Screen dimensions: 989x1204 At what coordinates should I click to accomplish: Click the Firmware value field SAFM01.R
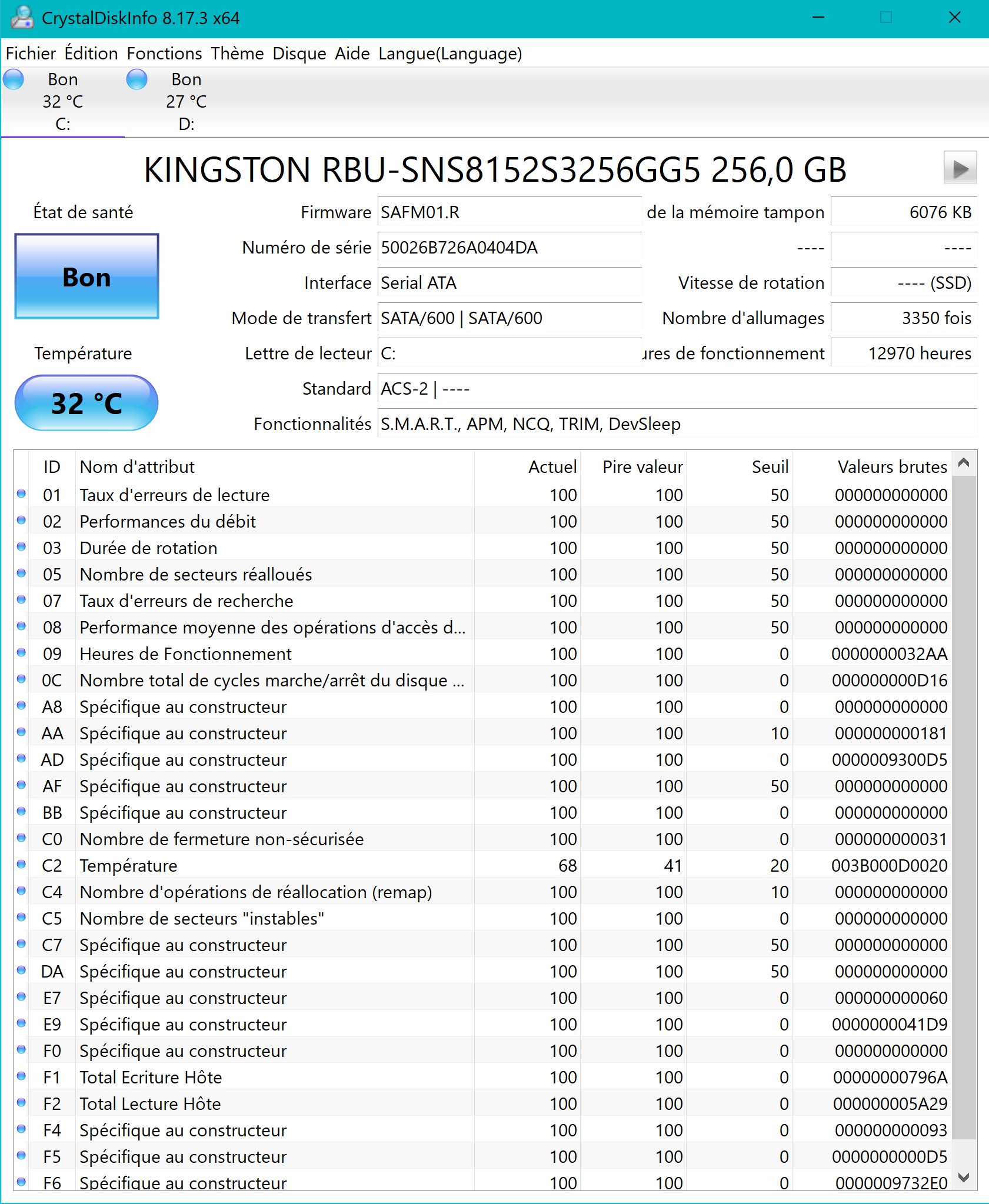tap(510, 212)
